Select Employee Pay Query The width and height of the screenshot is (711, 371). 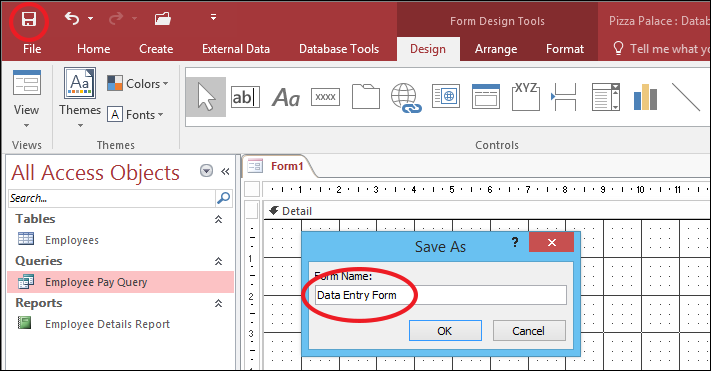[x=121, y=282]
